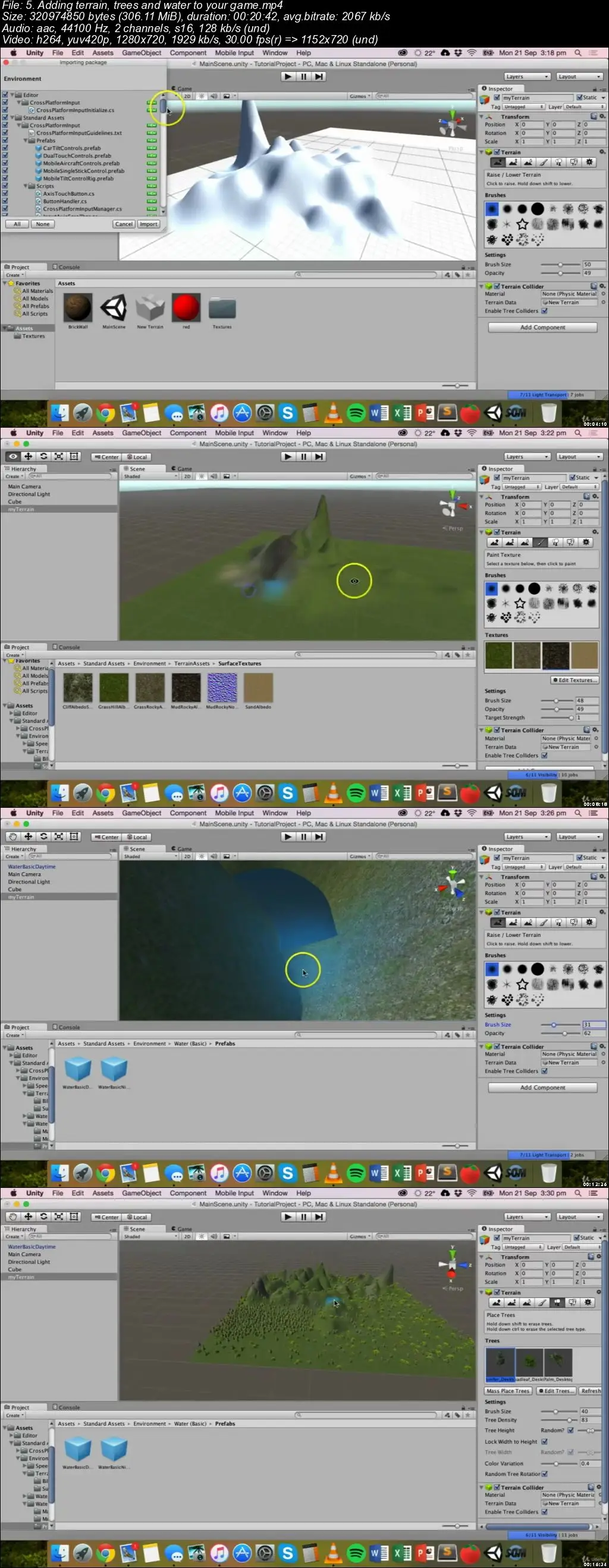Select Hand view tool in 3:22 pm frame

(x=12, y=456)
